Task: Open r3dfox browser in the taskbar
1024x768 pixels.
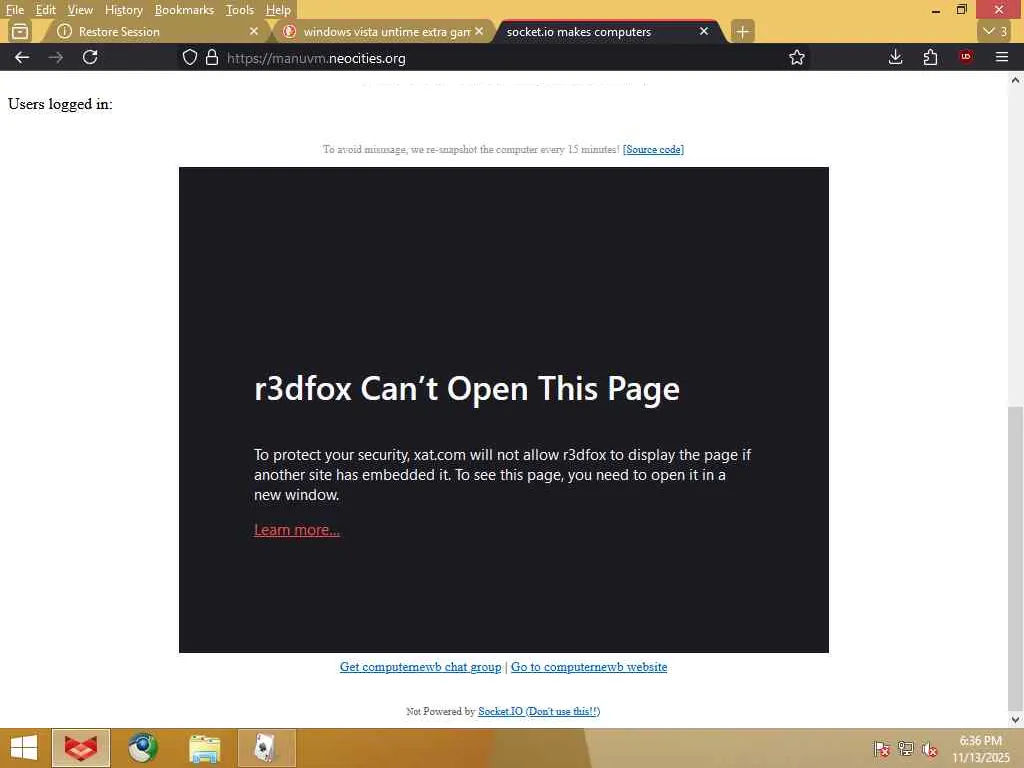Action: [81, 748]
